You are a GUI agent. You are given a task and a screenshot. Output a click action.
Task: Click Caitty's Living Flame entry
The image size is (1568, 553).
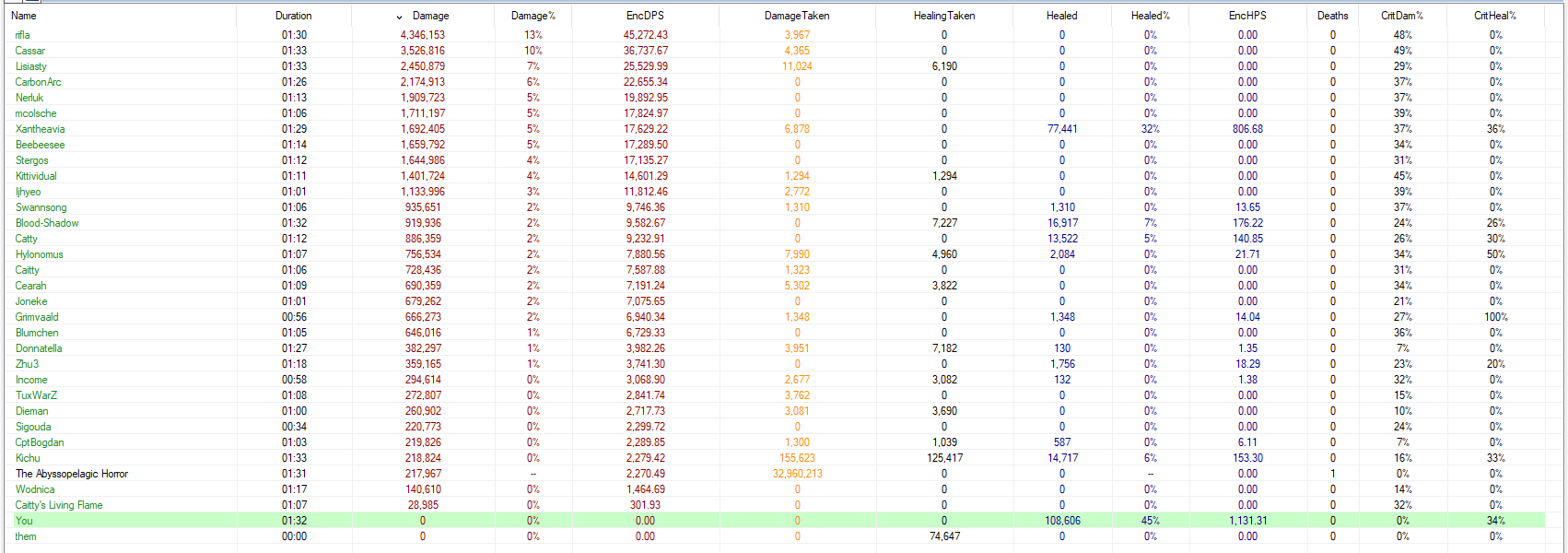coord(59,505)
